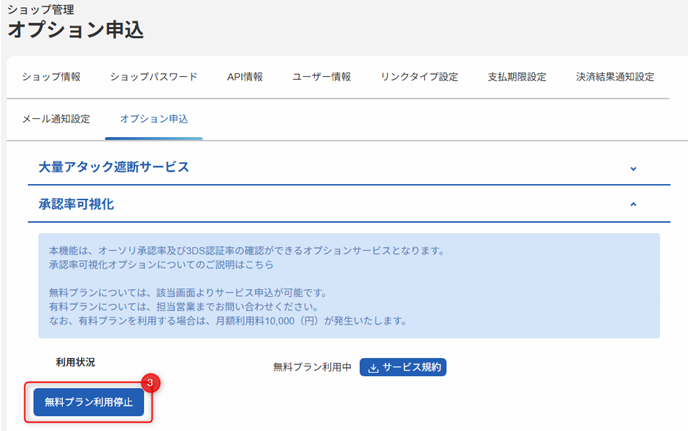Click the download icon in サービス規約 button

(x=373, y=368)
